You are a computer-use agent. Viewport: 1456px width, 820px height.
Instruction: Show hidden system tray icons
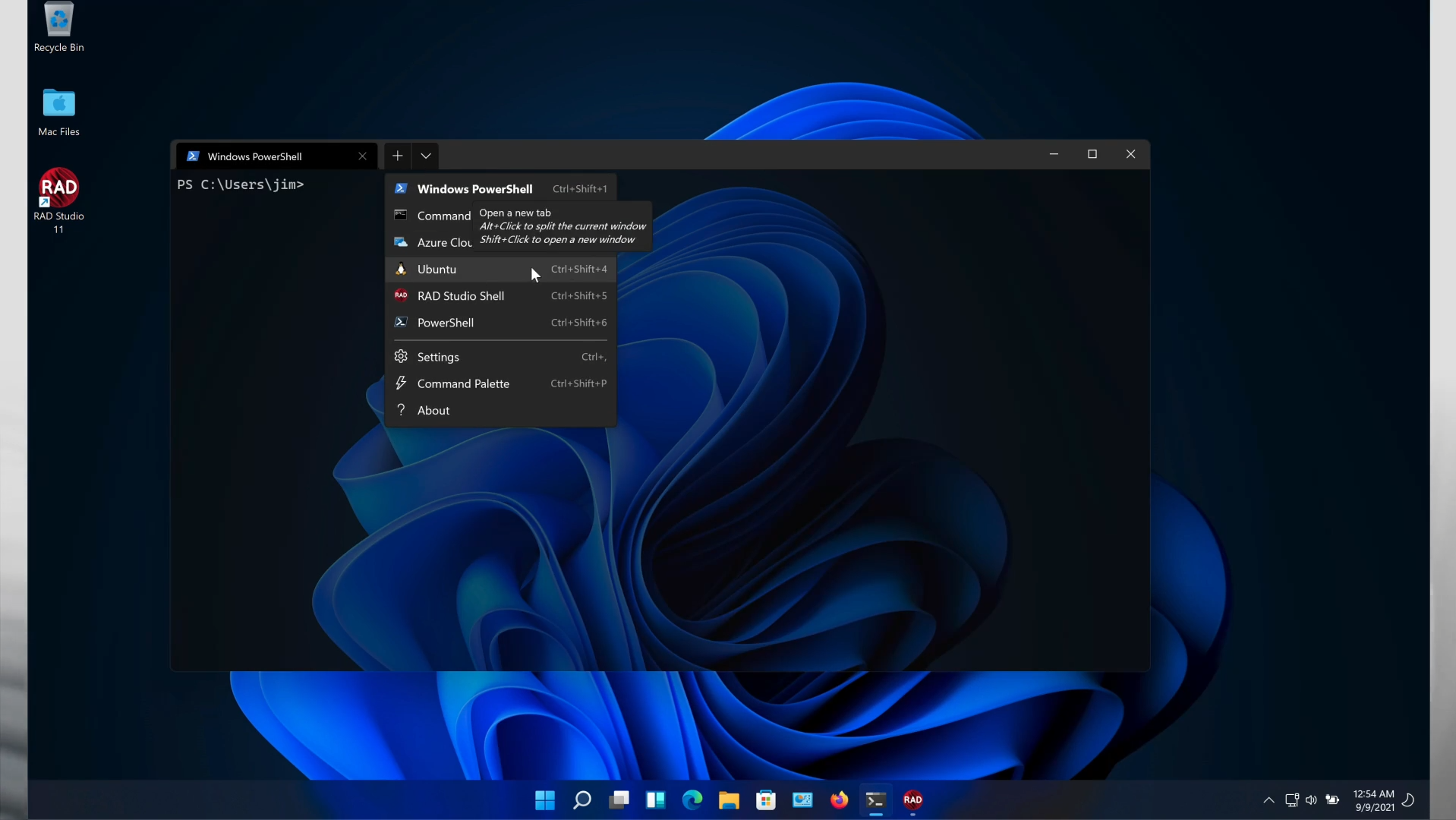(1268, 799)
